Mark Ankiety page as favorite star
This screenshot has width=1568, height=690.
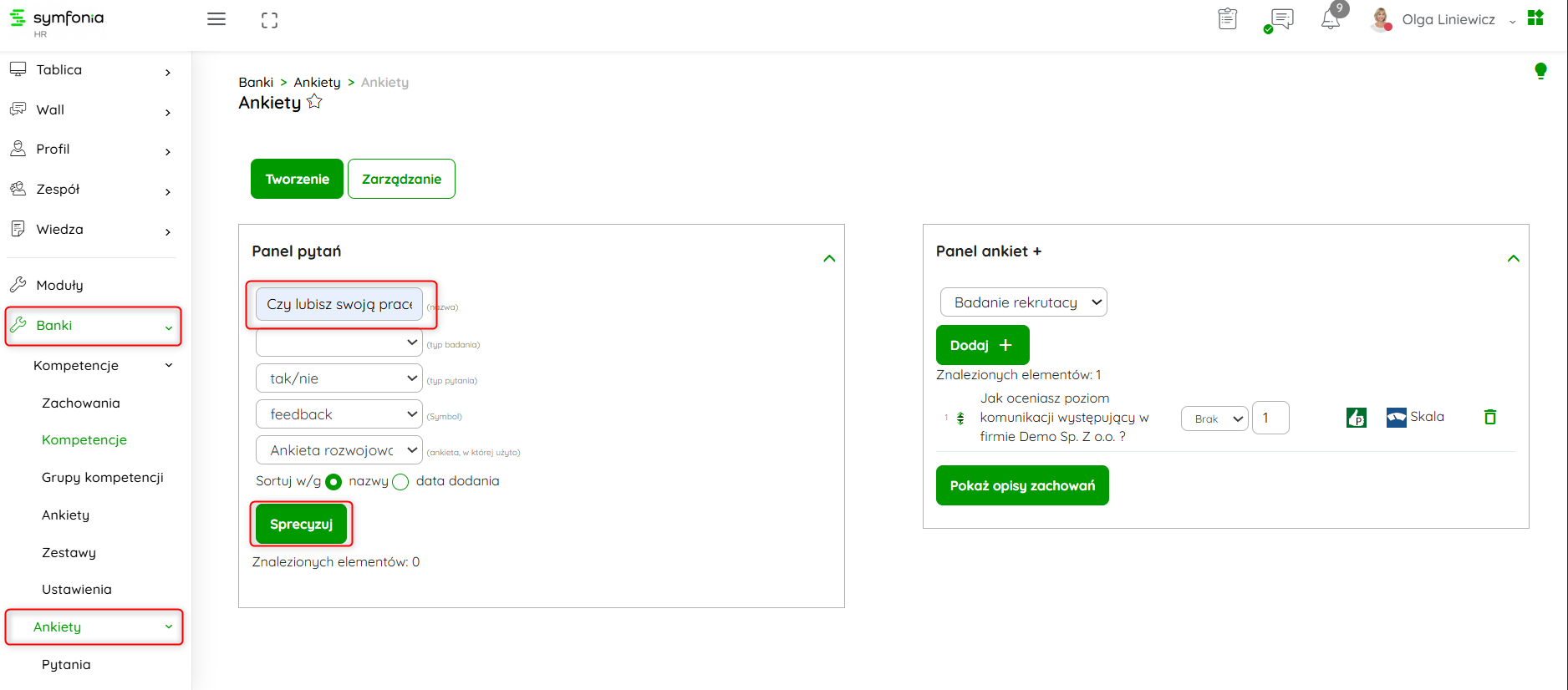314,102
